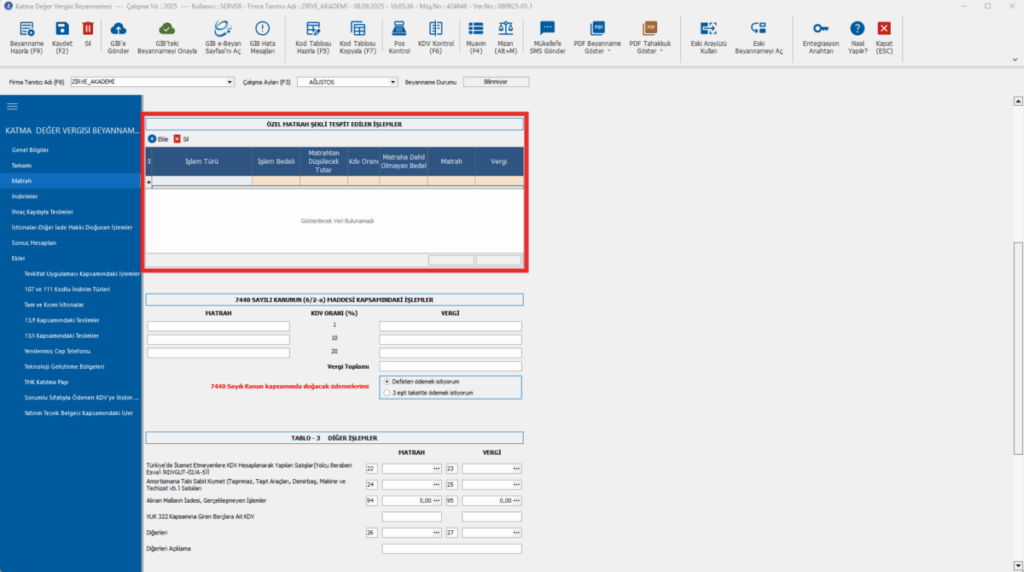Open Tam ve Kısmi İstisnalar
The image size is (1024, 572).
coord(54,305)
